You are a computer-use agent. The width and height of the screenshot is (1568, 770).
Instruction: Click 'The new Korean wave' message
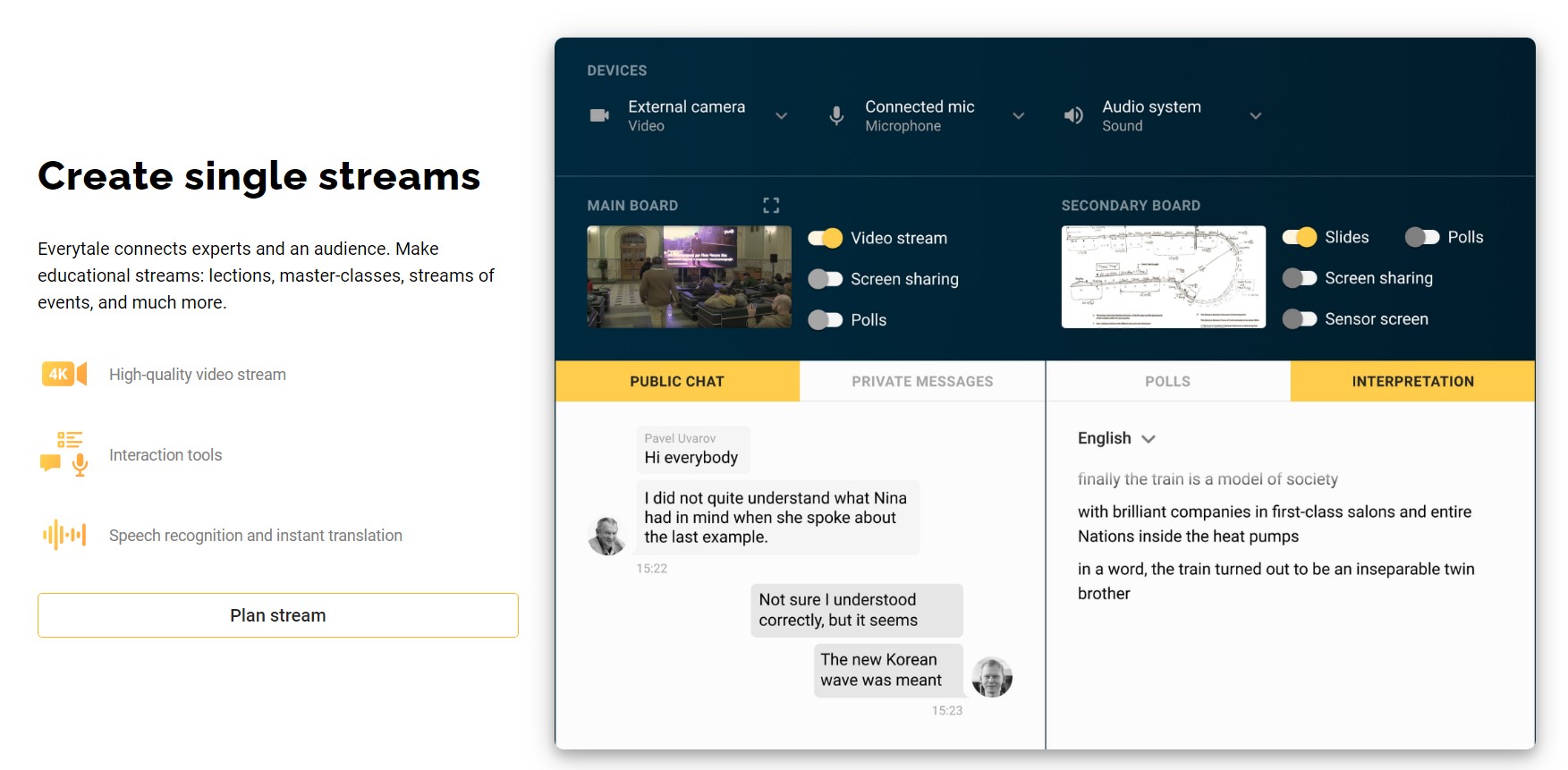(889, 670)
